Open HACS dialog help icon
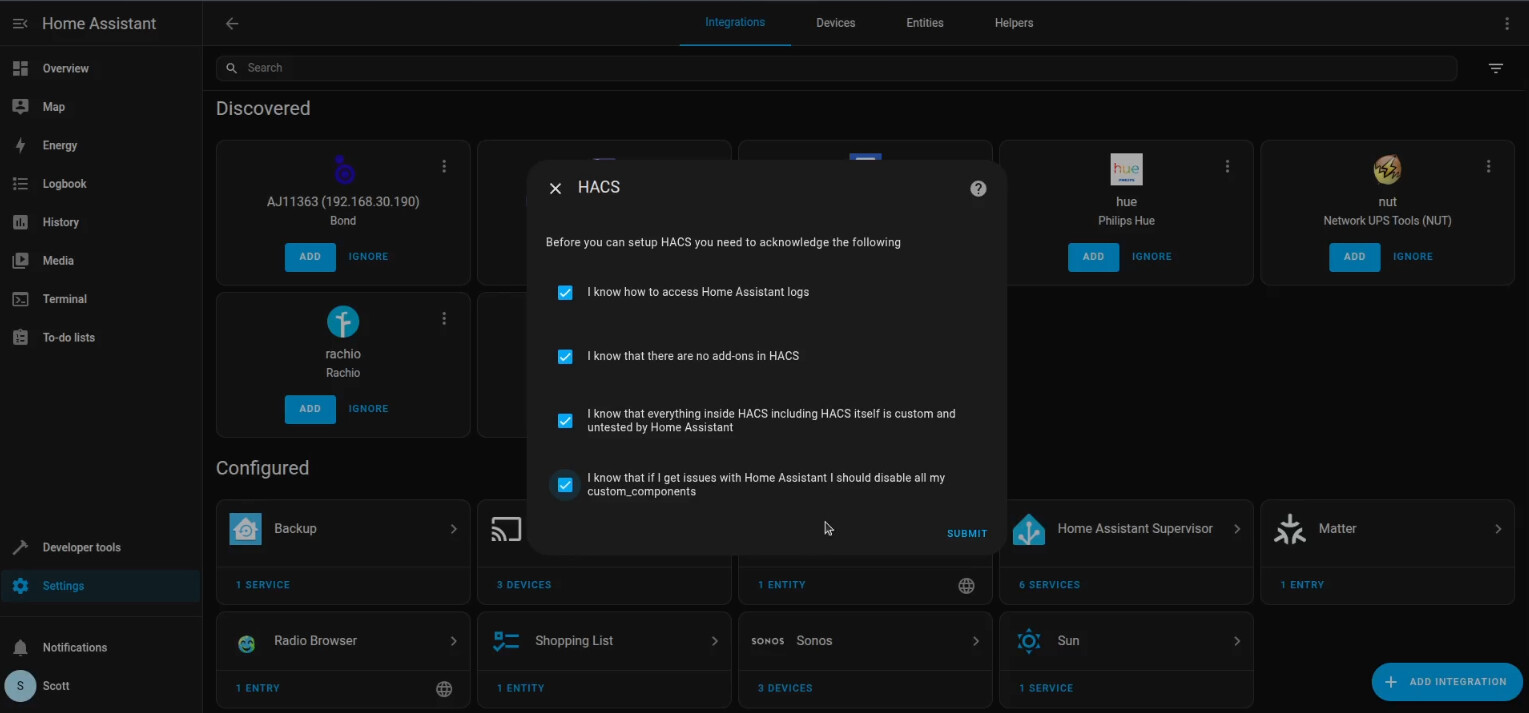This screenshot has width=1529, height=713. pos(978,188)
